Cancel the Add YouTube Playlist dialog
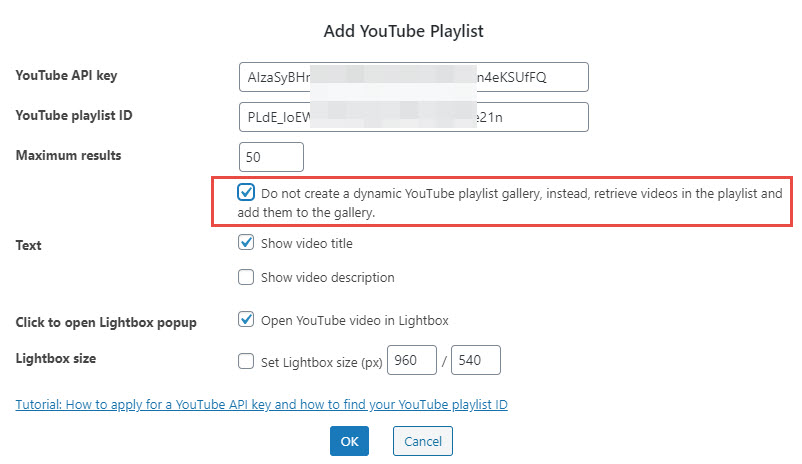The height and width of the screenshot is (464, 802). 423,441
